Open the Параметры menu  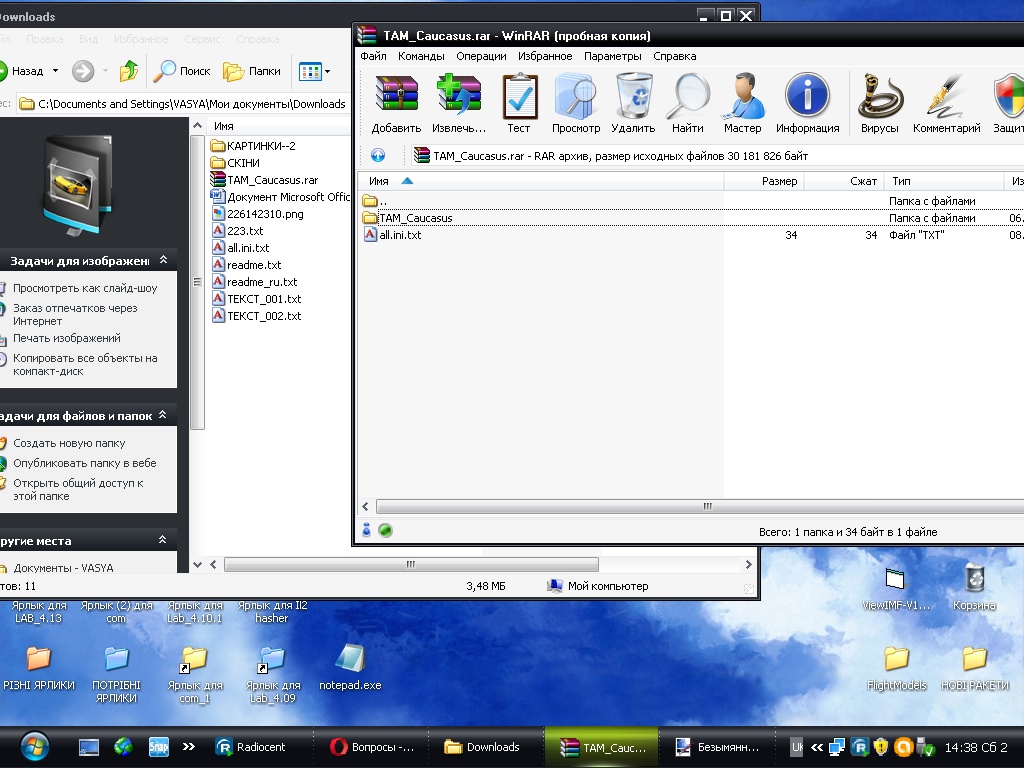[612, 56]
